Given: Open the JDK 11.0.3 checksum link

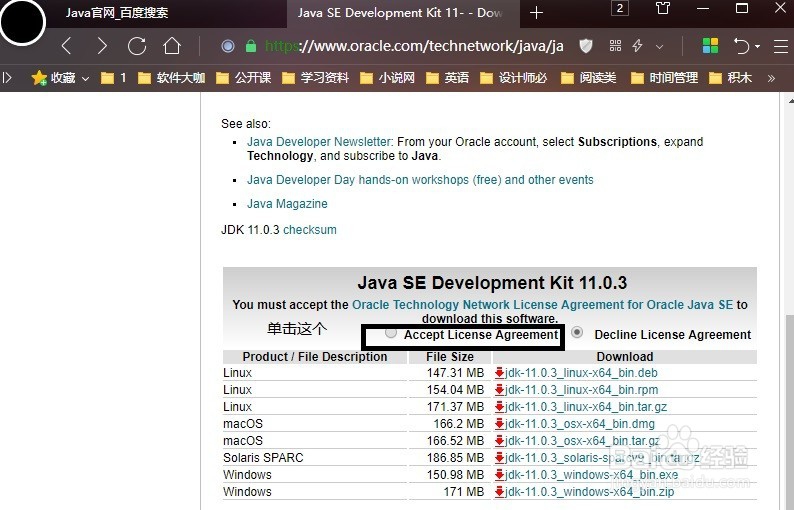Looking at the screenshot, I should tap(310, 229).
